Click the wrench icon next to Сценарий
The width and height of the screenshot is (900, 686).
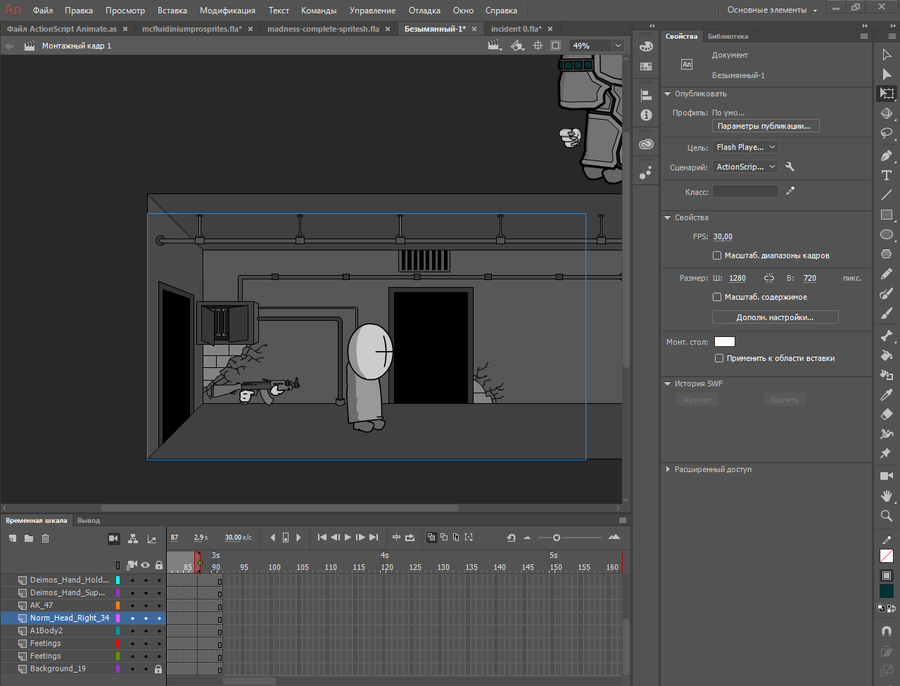pyautogui.click(x=790, y=167)
